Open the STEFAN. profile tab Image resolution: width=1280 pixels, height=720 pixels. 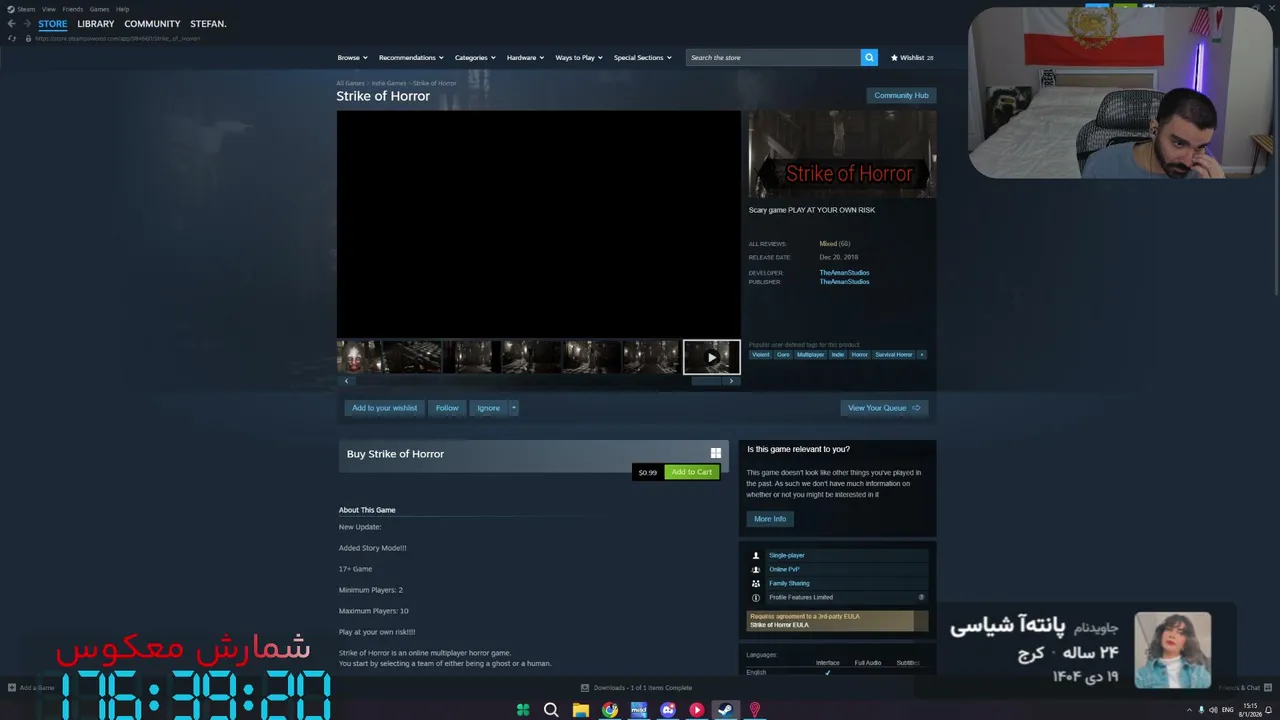pyautogui.click(x=208, y=24)
